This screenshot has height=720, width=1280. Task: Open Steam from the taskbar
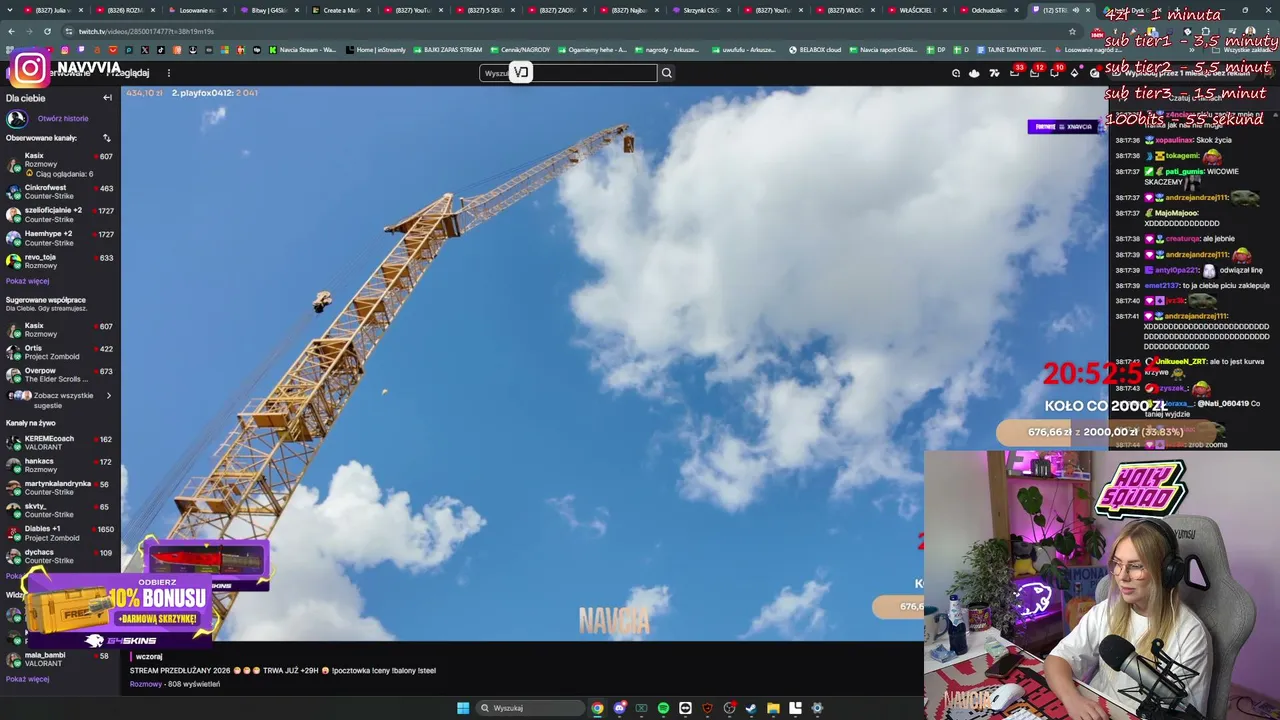coord(751,708)
